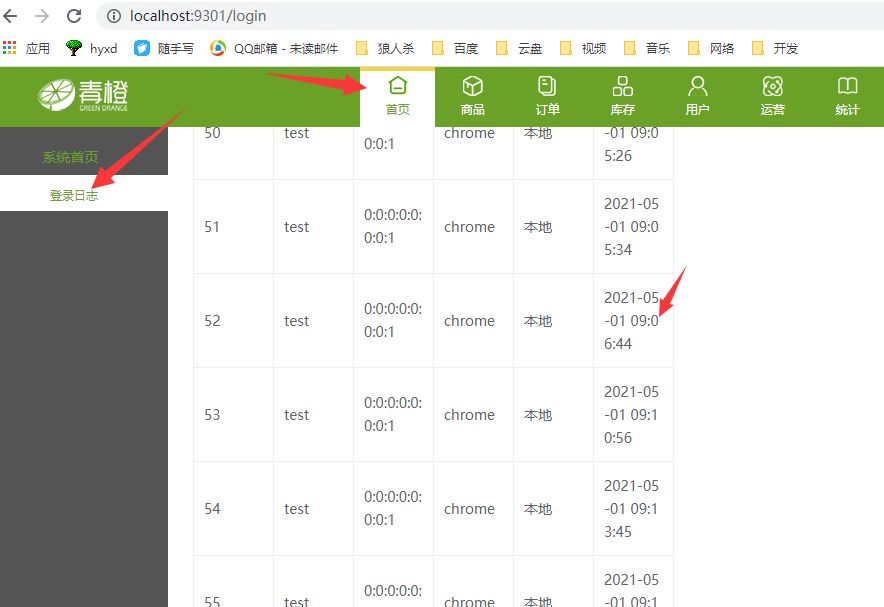Click the IP address in row 54
Image resolution: width=884 pixels, height=607 pixels.
pos(393,508)
